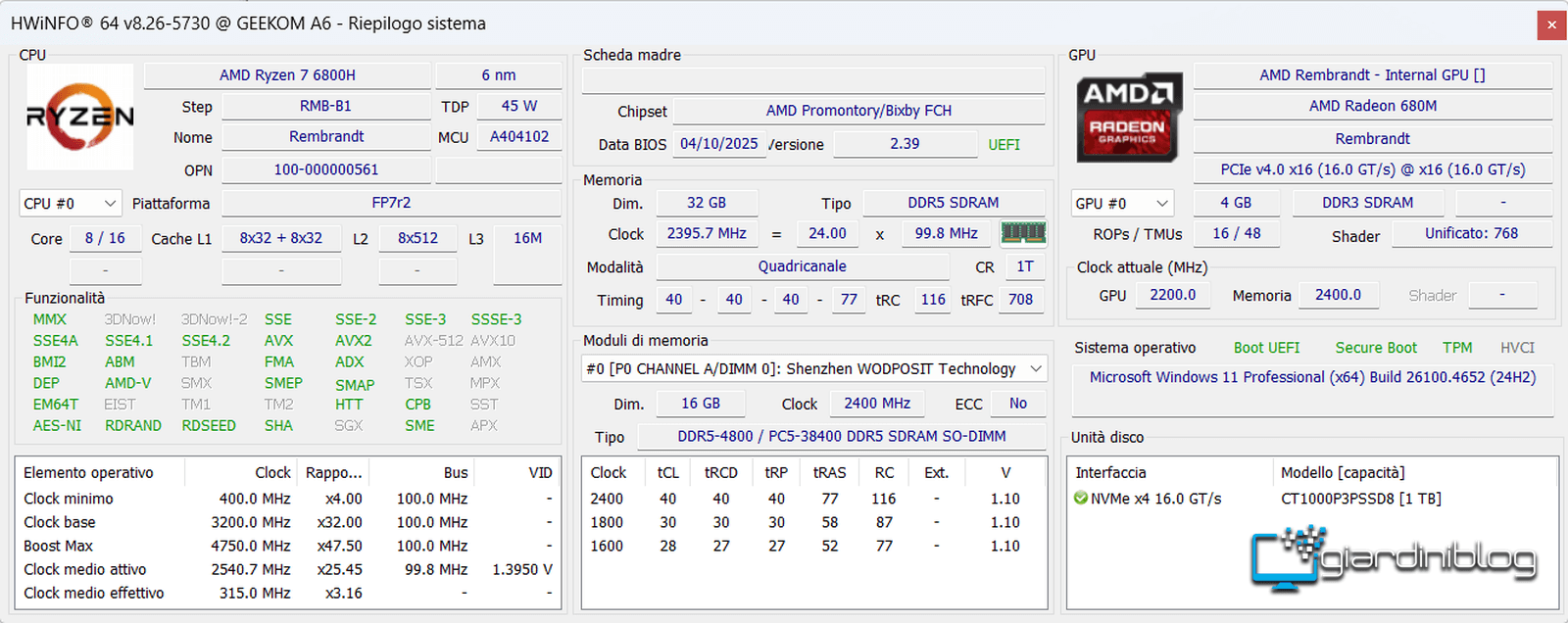Click the AMD Rembrandt - Internal GPU field
This screenshot has width=1568, height=623.
pos(1372,75)
